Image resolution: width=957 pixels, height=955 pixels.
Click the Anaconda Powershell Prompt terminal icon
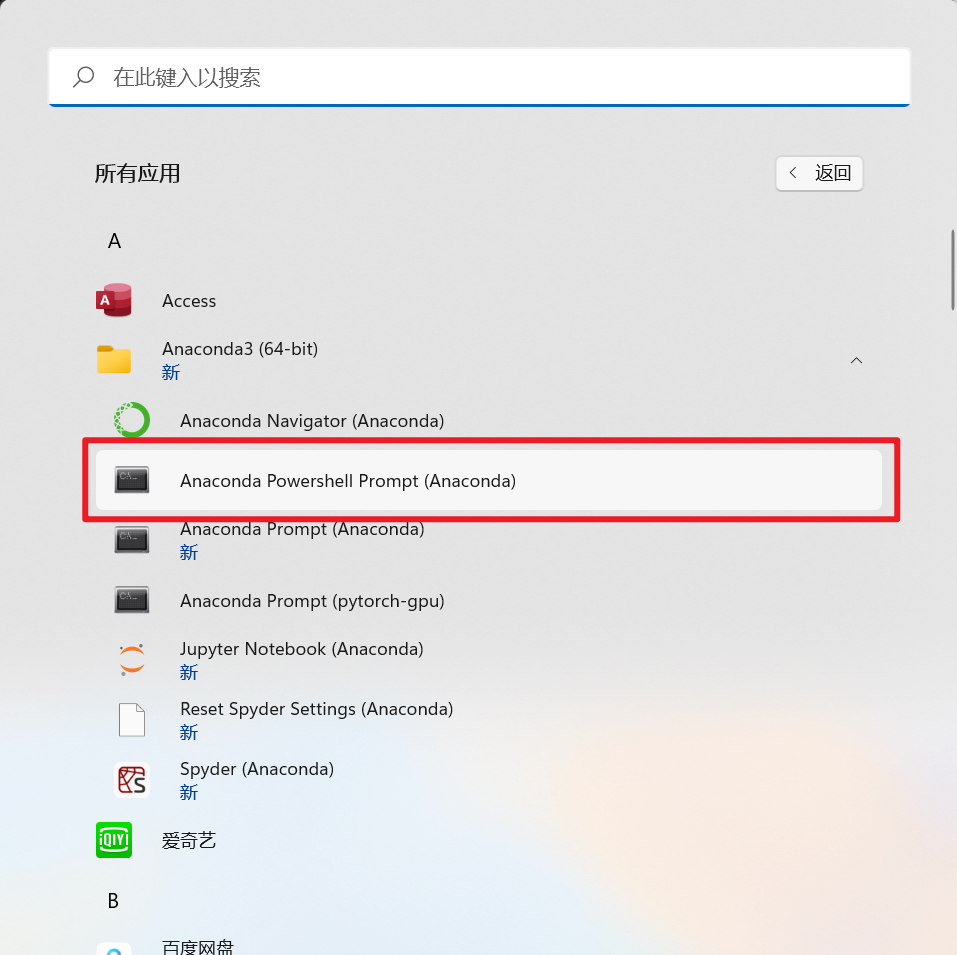(132, 480)
